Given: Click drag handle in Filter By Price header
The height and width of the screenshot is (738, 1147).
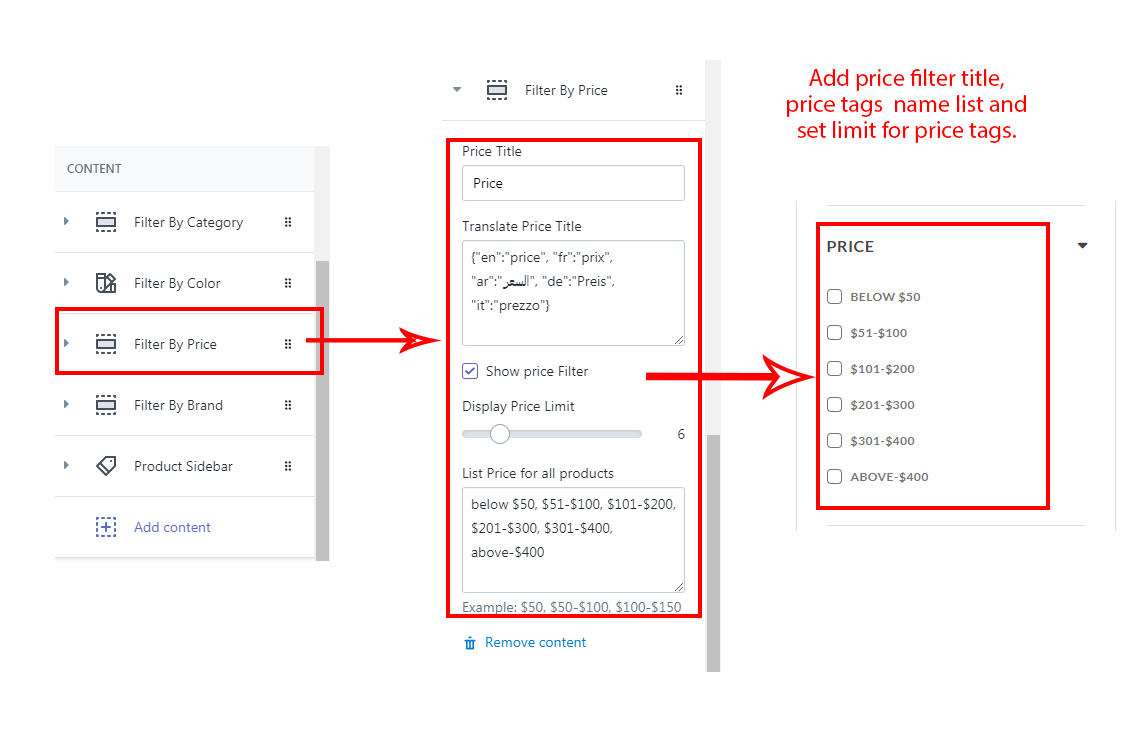Looking at the screenshot, I should [x=679, y=90].
